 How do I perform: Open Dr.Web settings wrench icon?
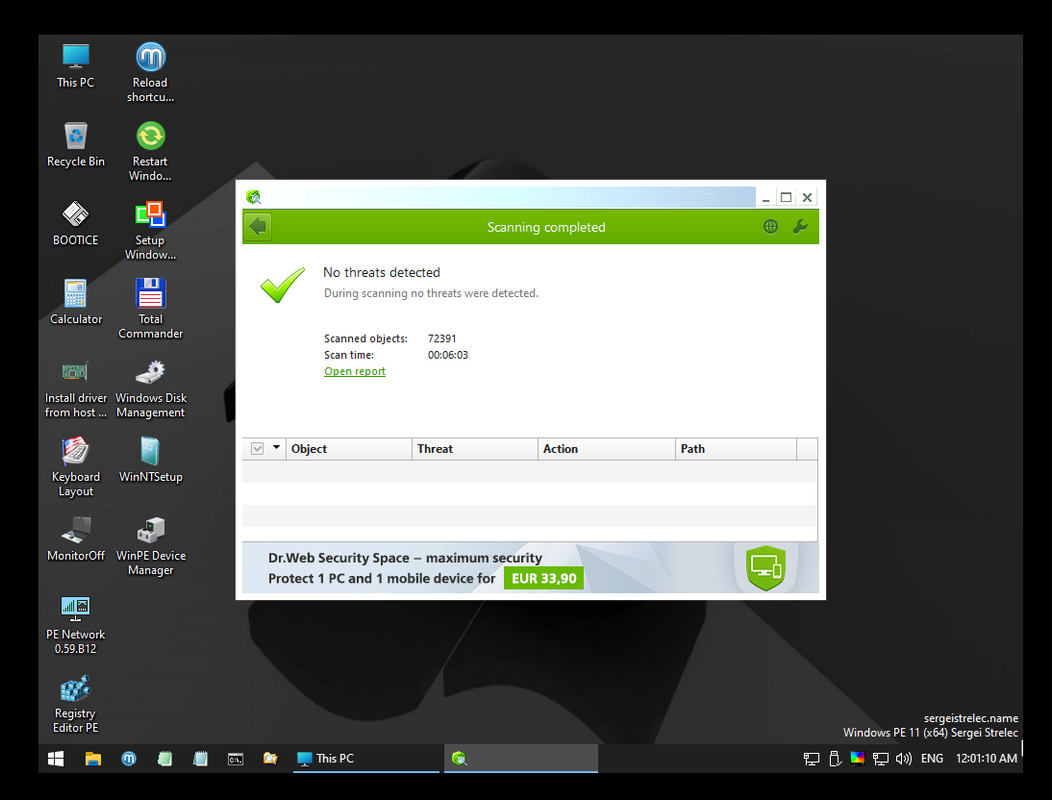[800, 227]
